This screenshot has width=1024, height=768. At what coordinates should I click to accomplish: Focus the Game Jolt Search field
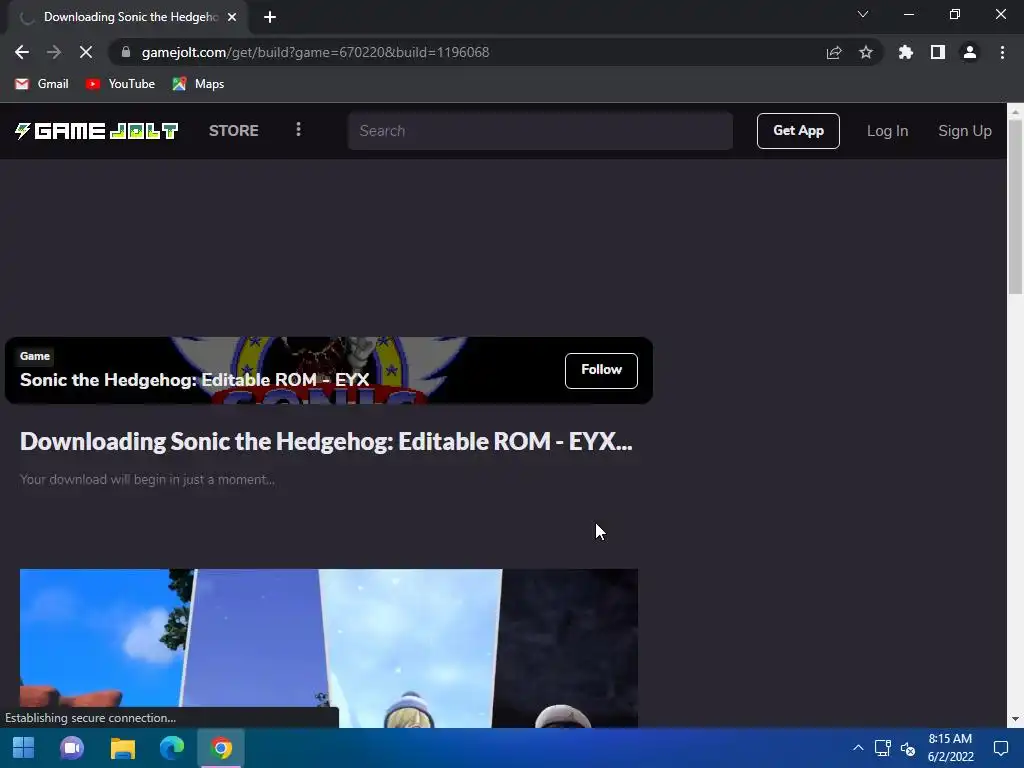(540, 131)
